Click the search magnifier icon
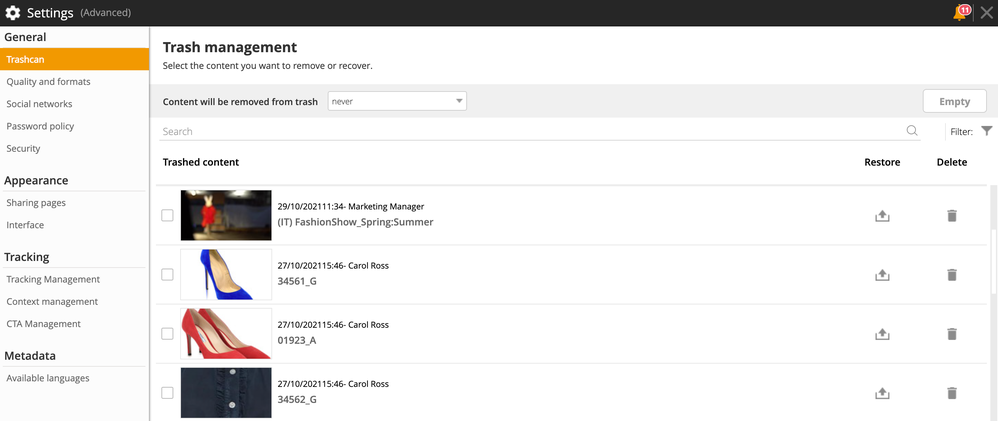This screenshot has height=421, width=998. point(912,131)
